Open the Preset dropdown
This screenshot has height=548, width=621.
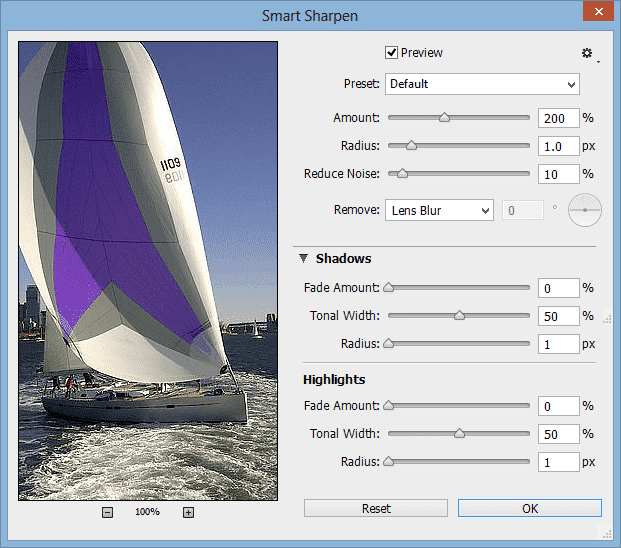[482, 84]
